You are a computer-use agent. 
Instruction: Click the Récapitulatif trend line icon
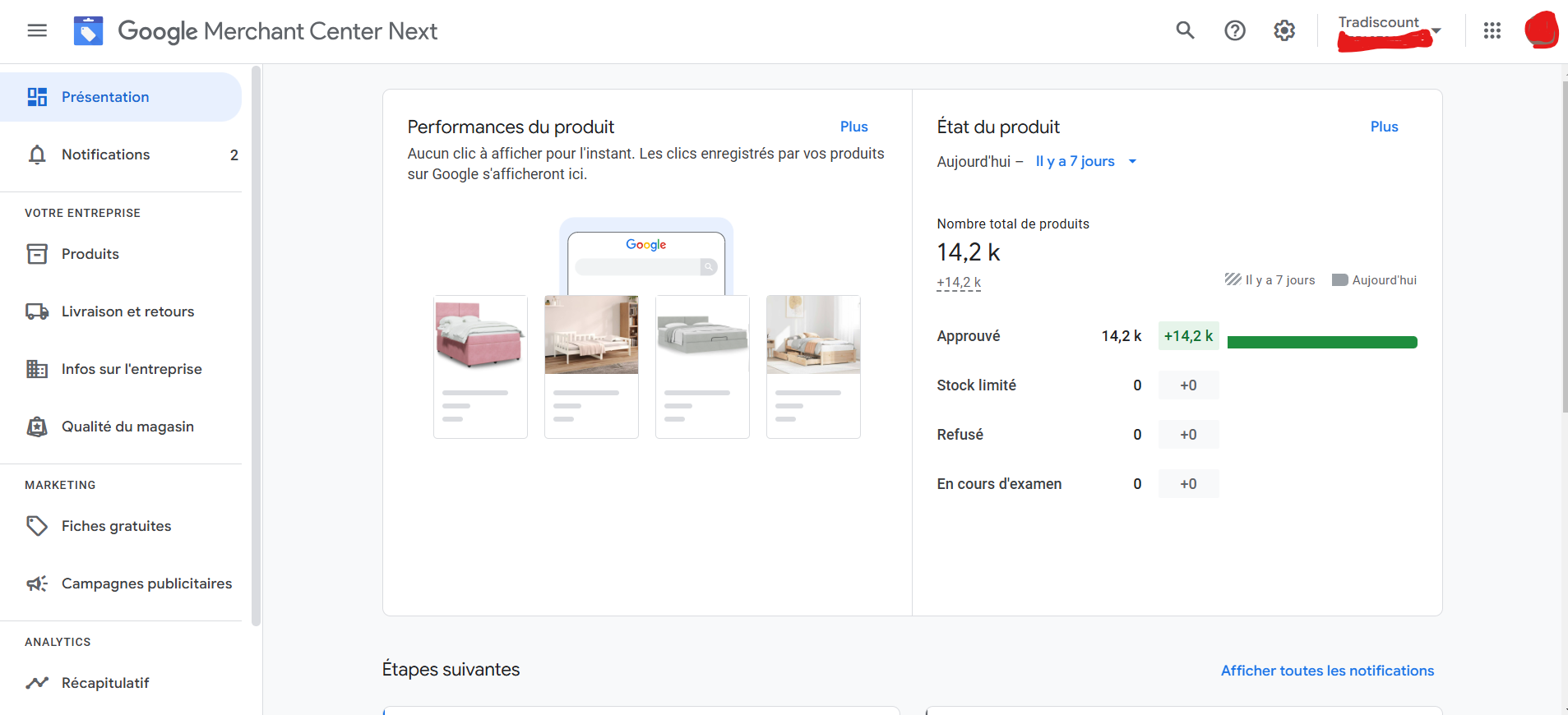click(x=37, y=683)
